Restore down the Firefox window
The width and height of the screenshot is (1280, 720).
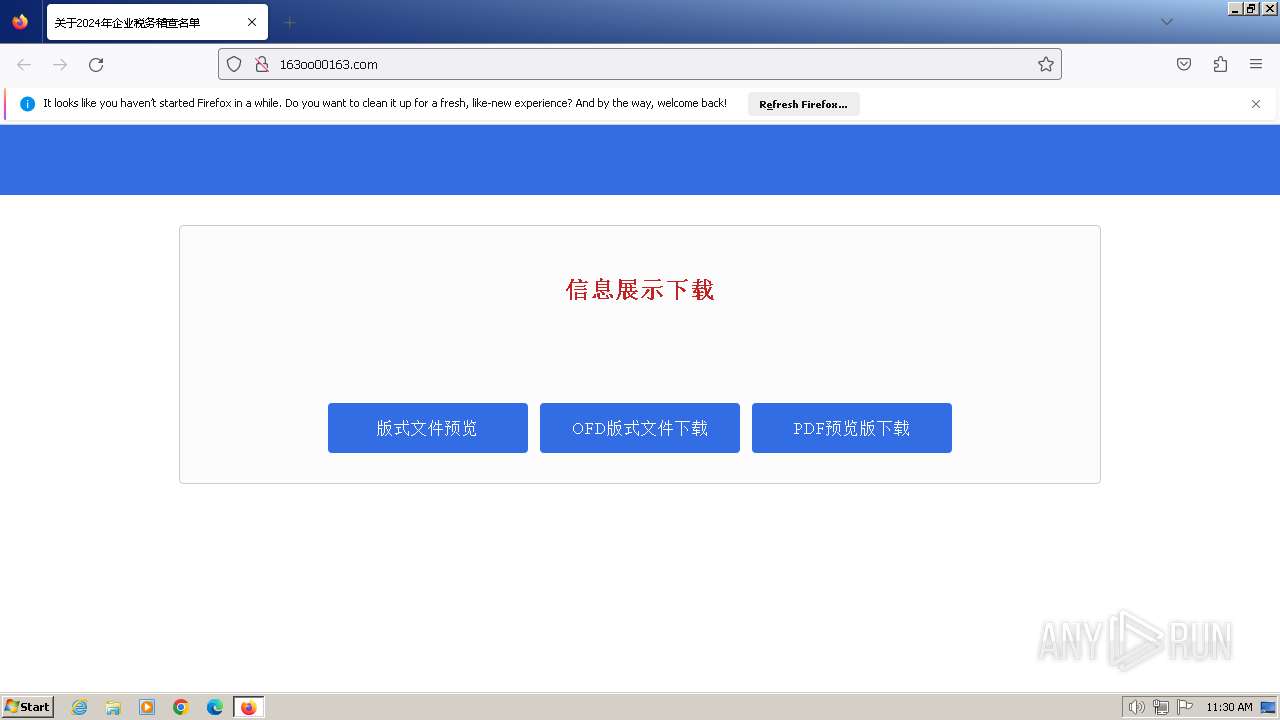pyautogui.click(x=1252, y=8)
